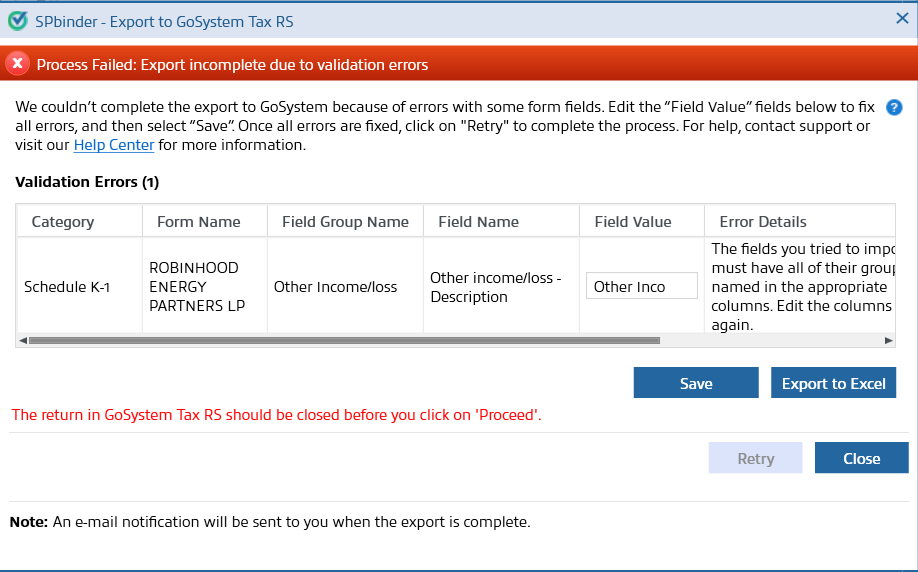918x572 pixels.
Task: Select the Field Group Name column header
Action: [345, 222]
